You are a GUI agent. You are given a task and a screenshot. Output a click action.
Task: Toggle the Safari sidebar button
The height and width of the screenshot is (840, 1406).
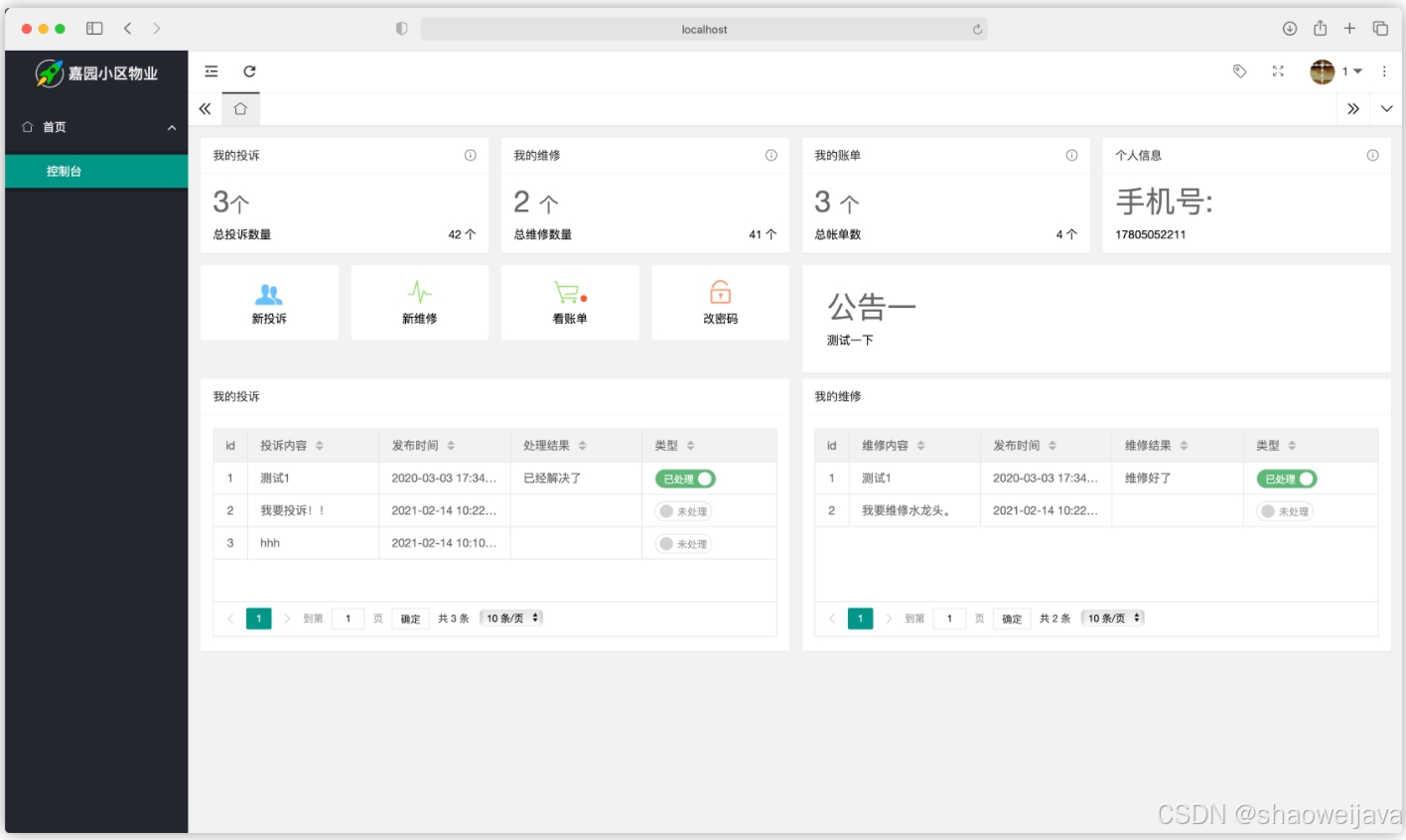94,29
